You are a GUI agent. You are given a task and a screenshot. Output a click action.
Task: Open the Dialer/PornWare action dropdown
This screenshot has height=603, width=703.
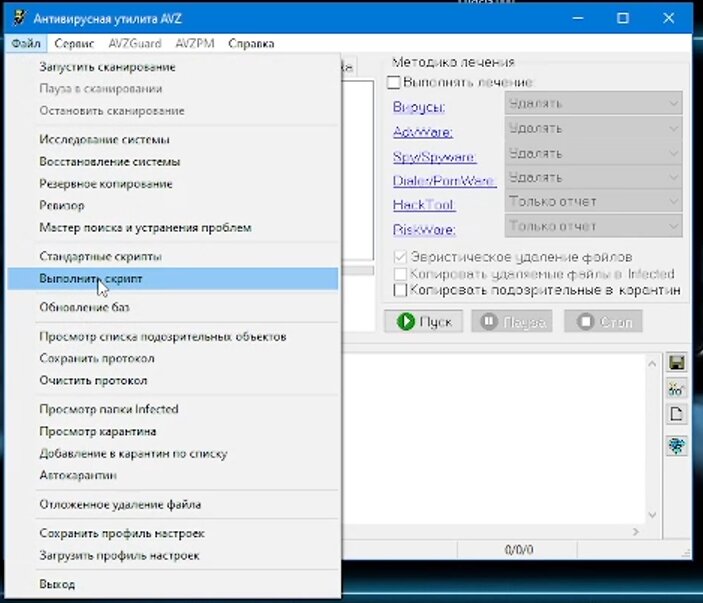(594, 178)
